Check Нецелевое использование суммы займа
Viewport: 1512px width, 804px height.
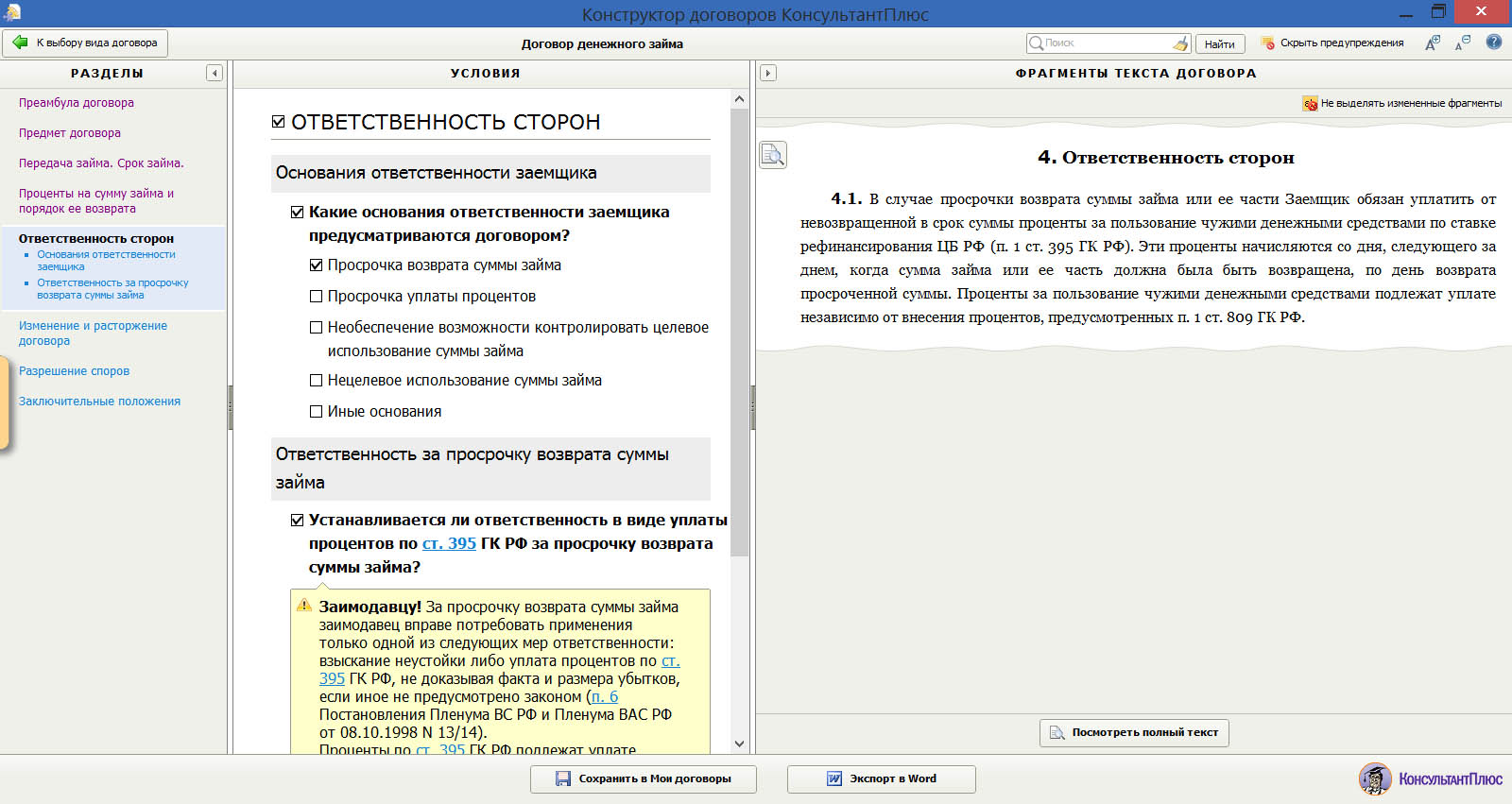coord(317,381)
